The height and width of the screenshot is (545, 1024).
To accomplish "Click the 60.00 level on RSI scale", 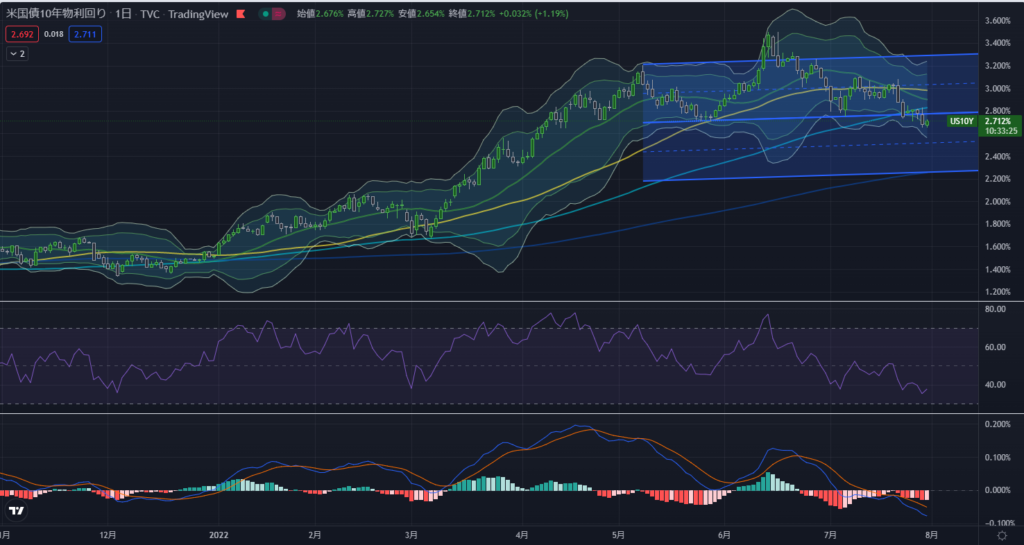I will (x=994, y=347).
